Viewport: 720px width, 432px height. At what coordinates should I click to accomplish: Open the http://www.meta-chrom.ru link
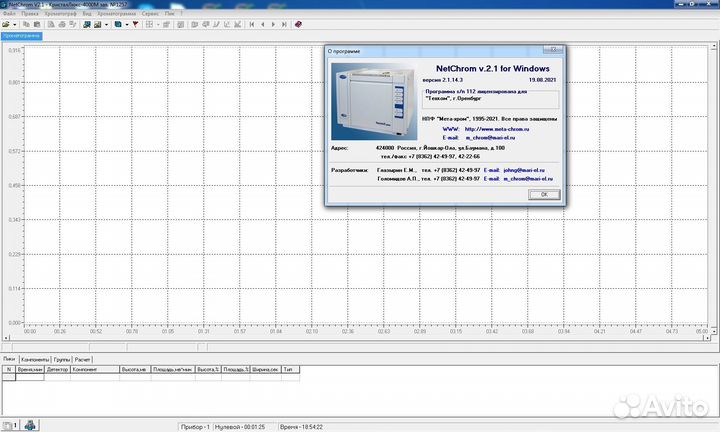[497, 129]
